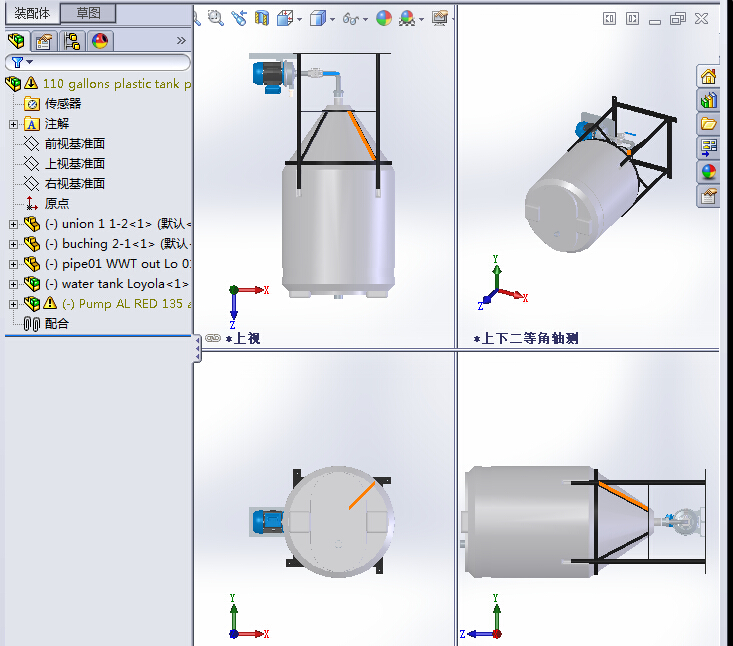Viewport: 733px width, 646px height.
Task: Select the union 1 1-2<1> component
Action: [118, 224]
